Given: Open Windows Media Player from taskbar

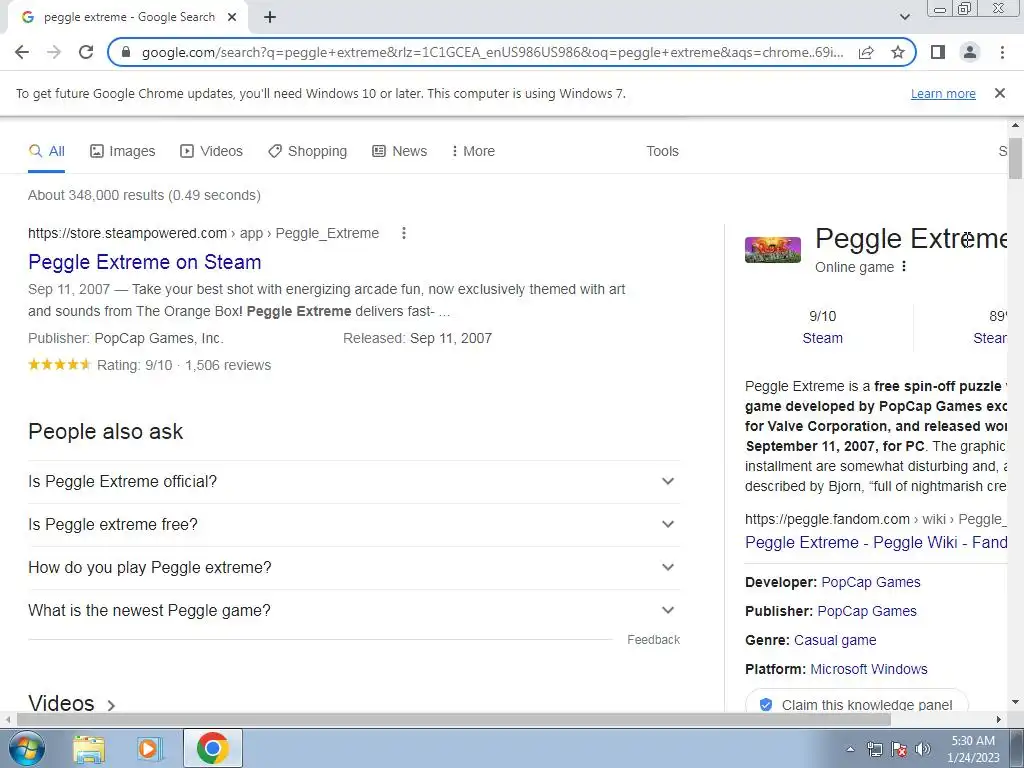Looking at the screenshot, I should (150, 749).
